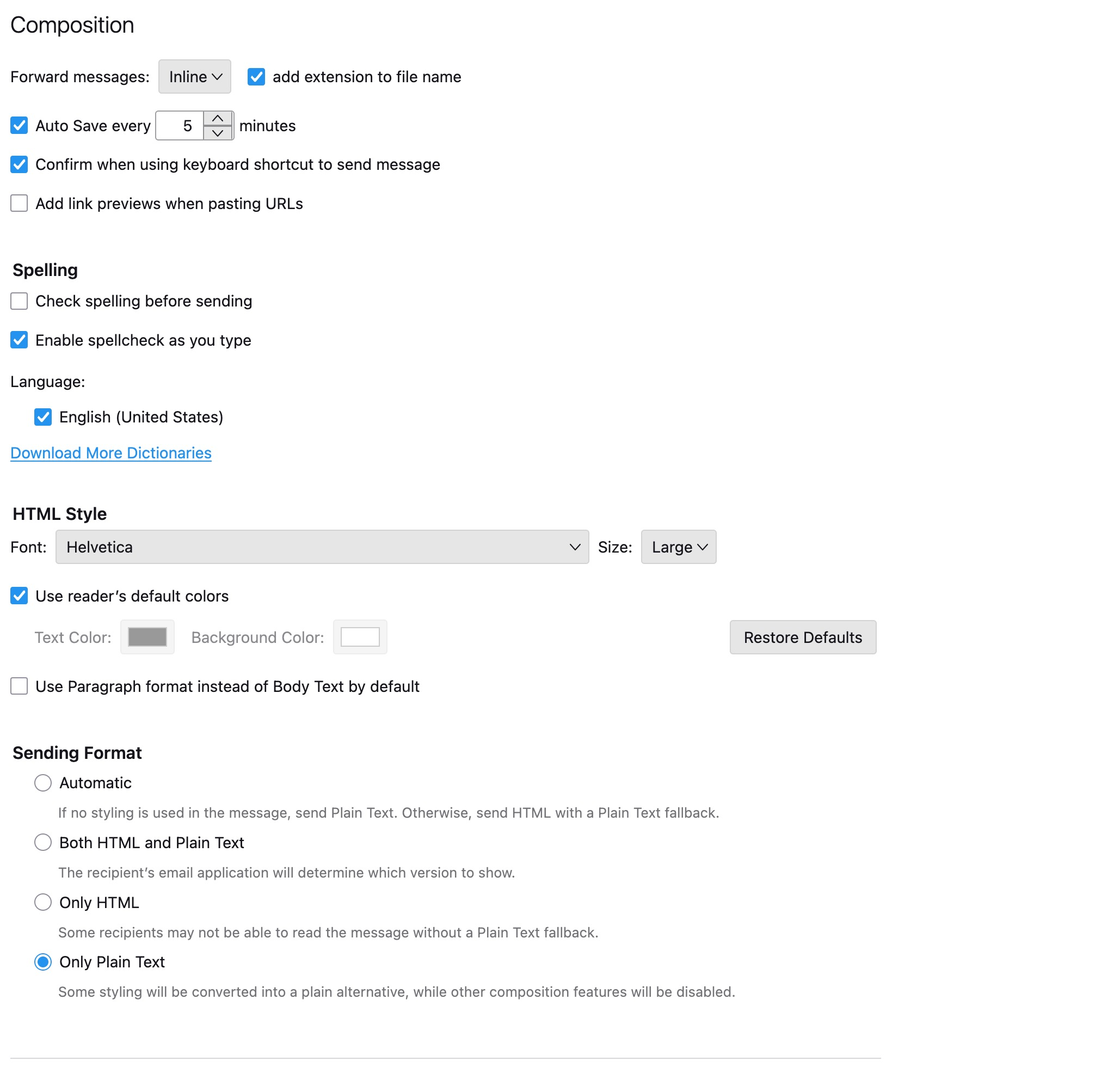Enable Add link previews when pasting URLs
The height and width of the screenshot is (1067, 1120).
tap(20, 204)
